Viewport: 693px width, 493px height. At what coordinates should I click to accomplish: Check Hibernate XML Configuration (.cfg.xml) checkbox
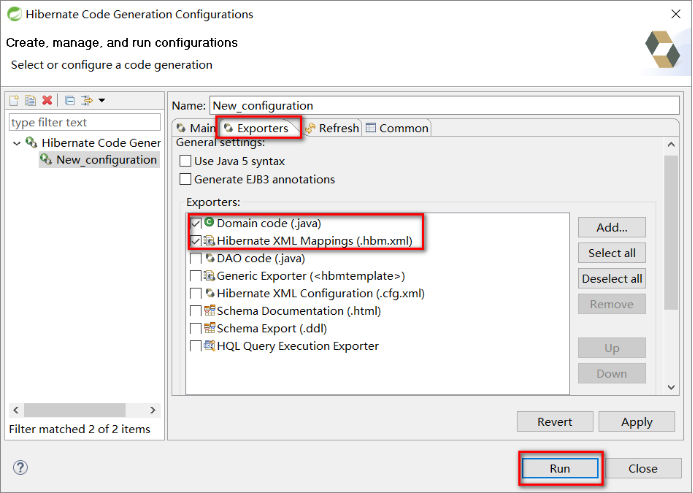(x=196, y=293)
